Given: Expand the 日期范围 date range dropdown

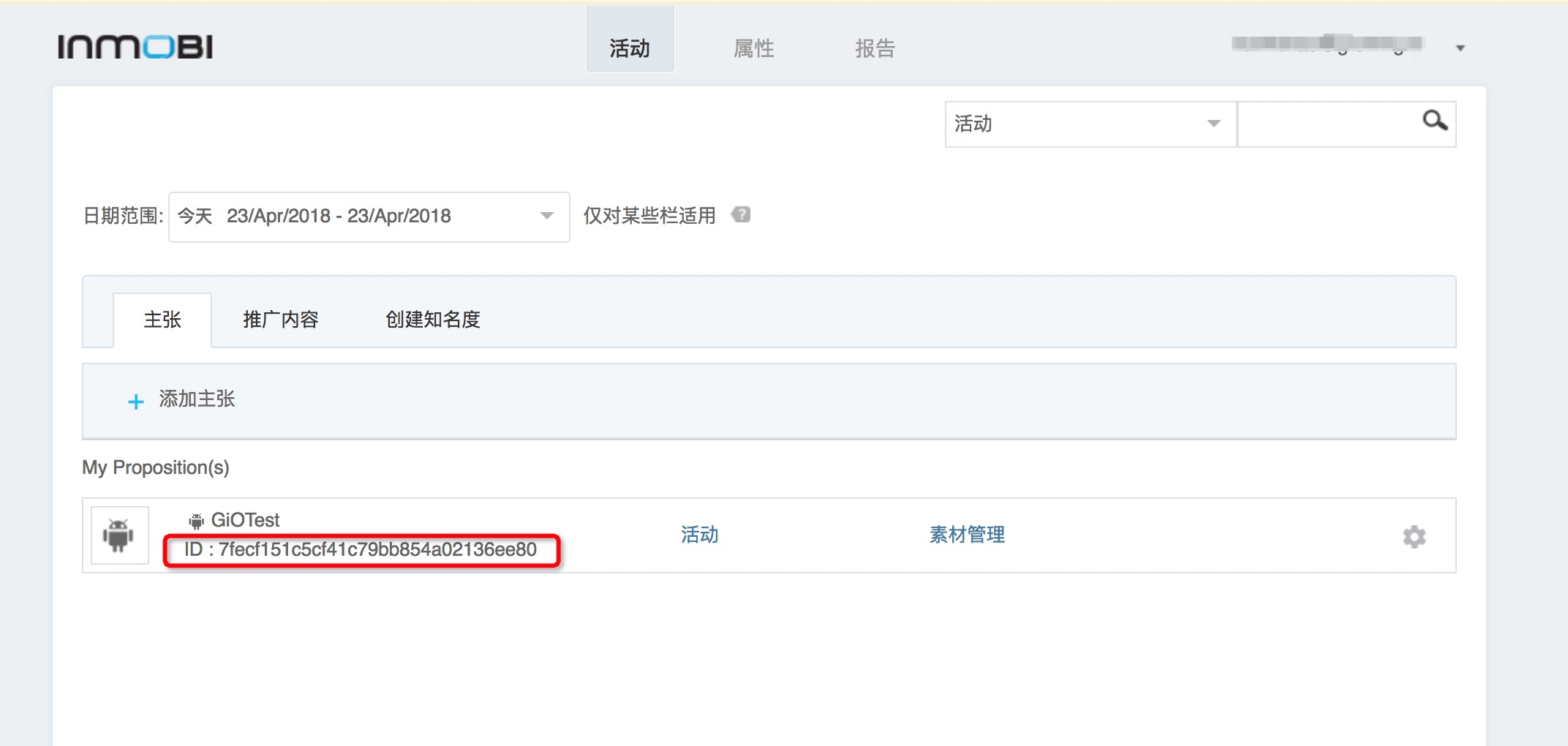Looking at the screenshot, I should [369, 216].
